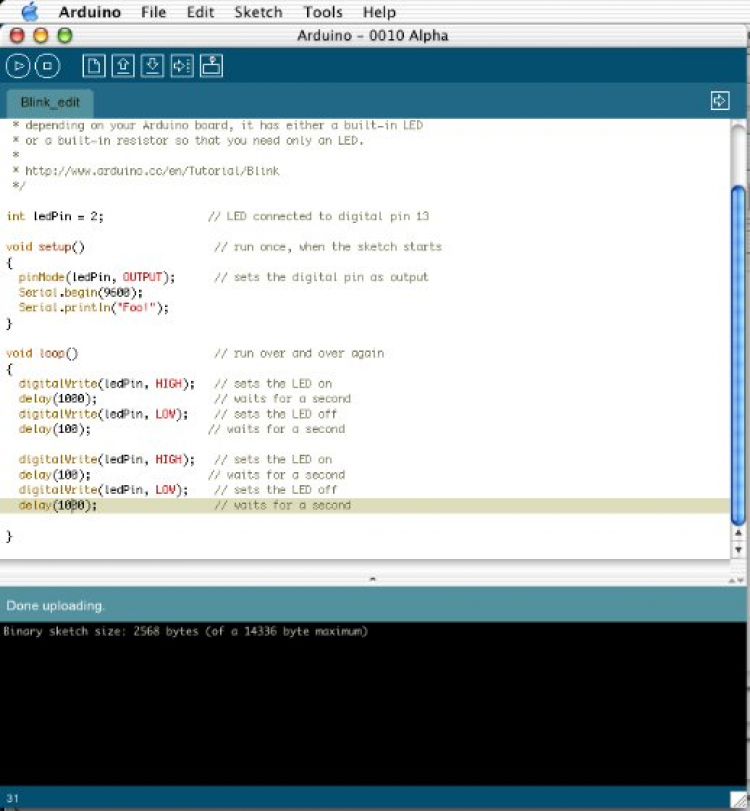Viewport: 750px width, 811px height.
Task: Click the Stop button in toolbar
Action: [x=48, y=66]
